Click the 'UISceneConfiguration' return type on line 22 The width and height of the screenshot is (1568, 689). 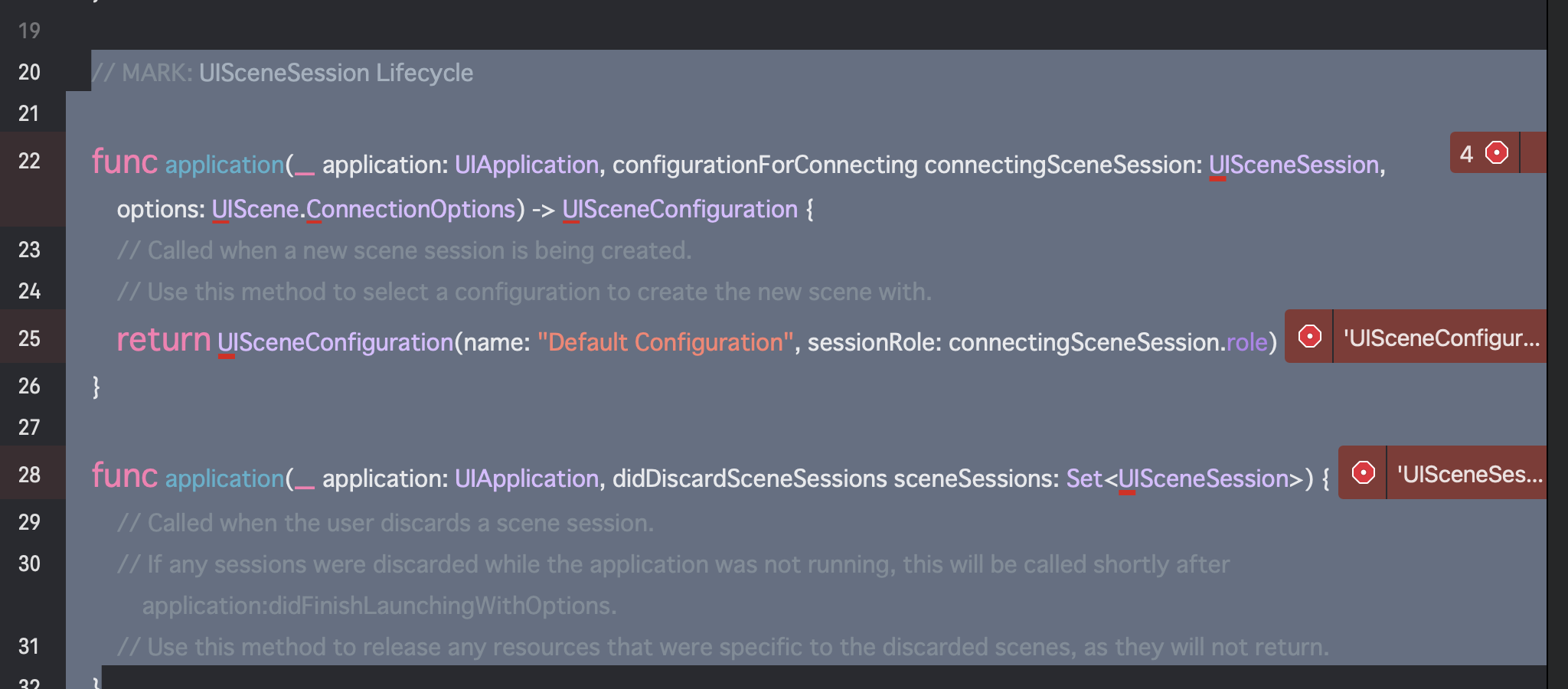pos(680,209)
